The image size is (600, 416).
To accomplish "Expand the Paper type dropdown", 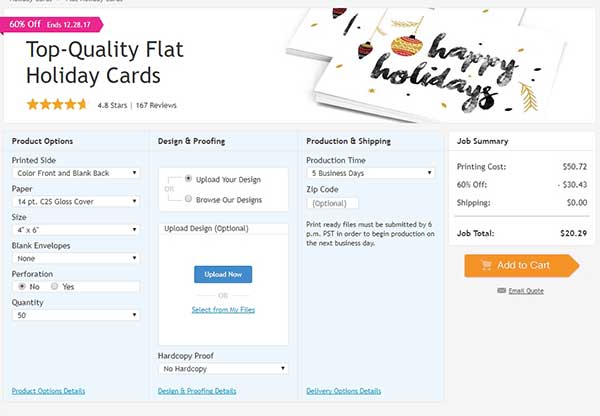I will click(76, 201).
